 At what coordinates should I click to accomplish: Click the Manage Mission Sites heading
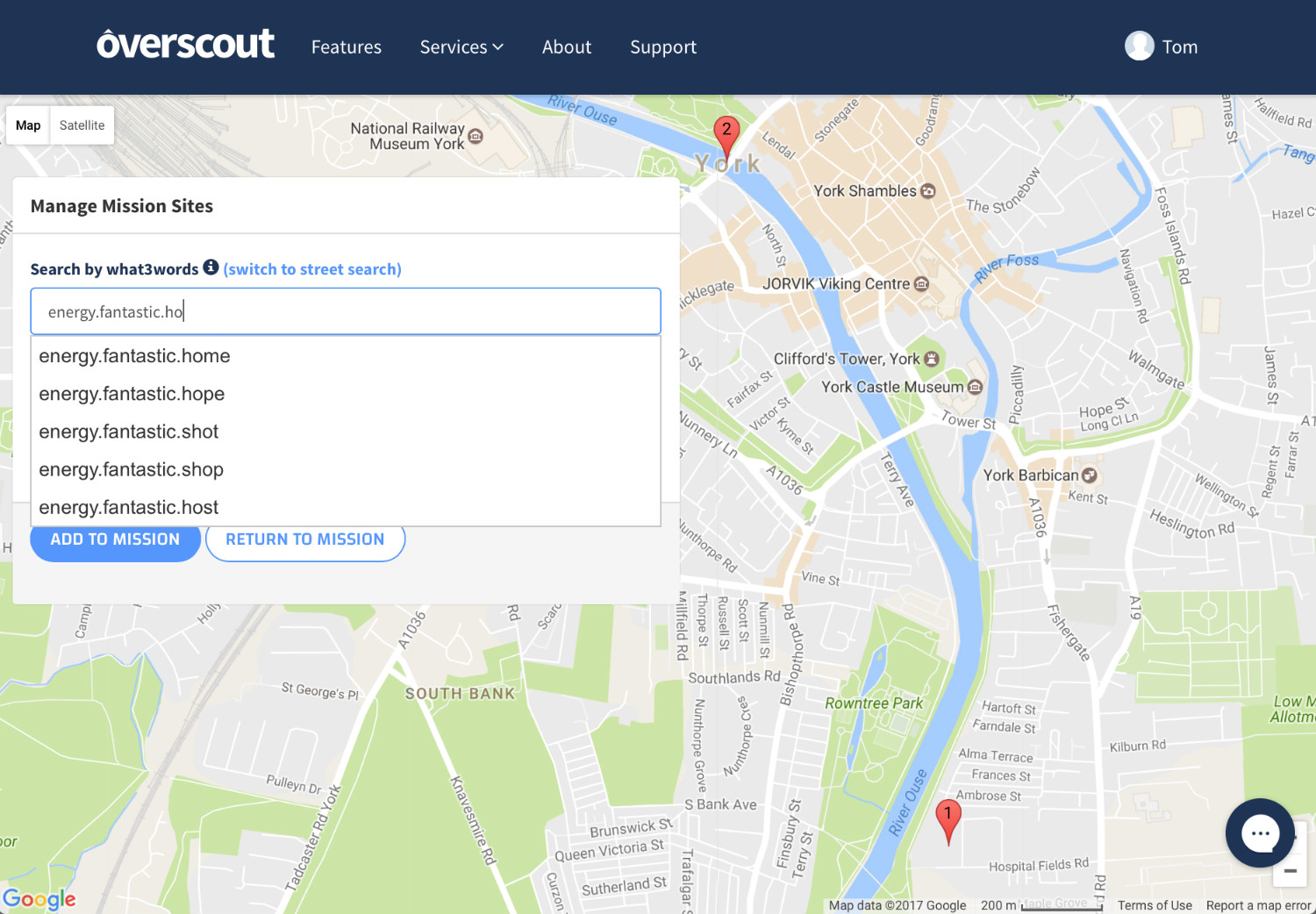(x=122, y=206)
